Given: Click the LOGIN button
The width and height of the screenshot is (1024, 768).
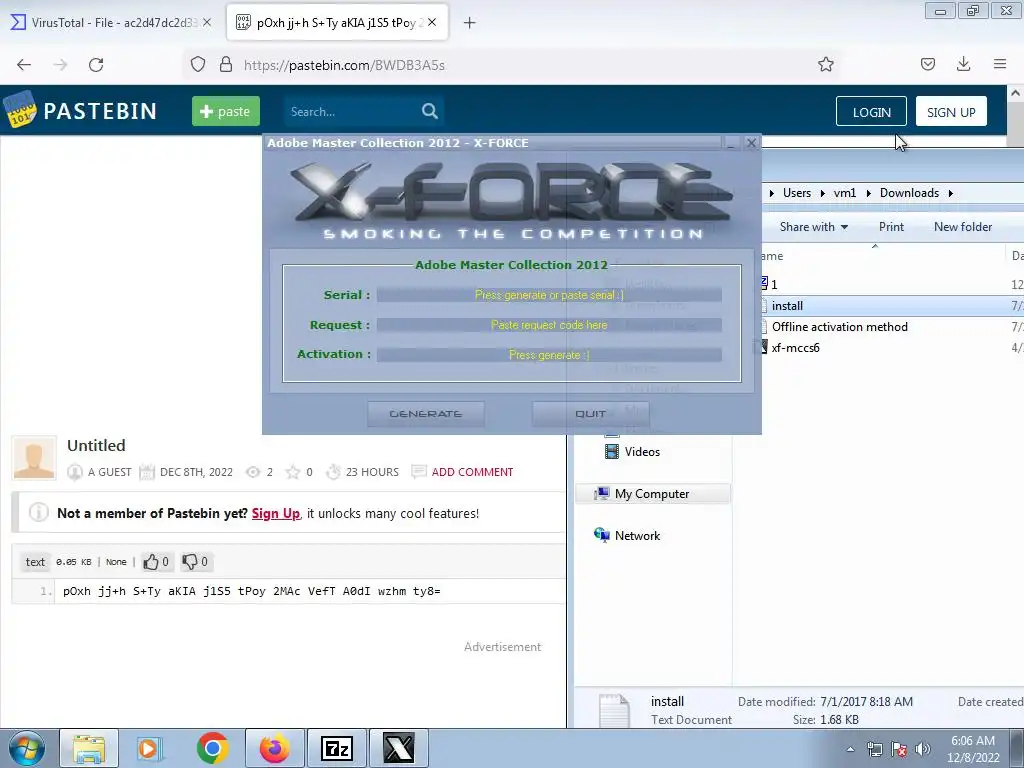Looking at the screenshot, I should click(x=871, y=112).
